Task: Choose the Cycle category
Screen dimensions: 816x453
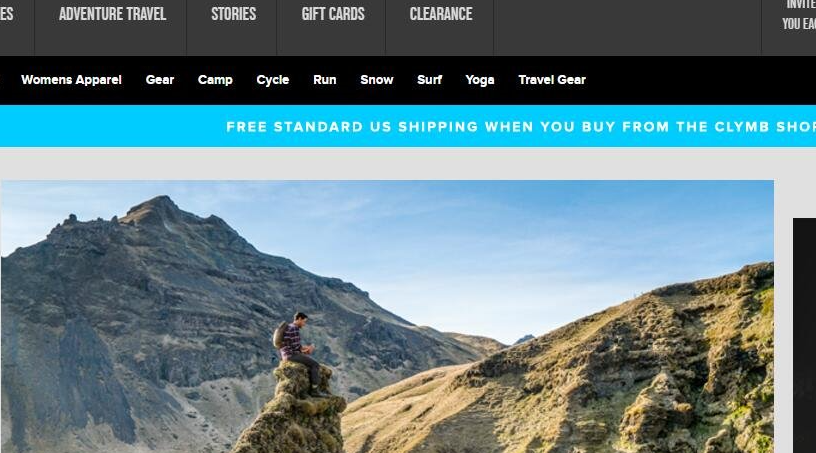Action: 273,80
